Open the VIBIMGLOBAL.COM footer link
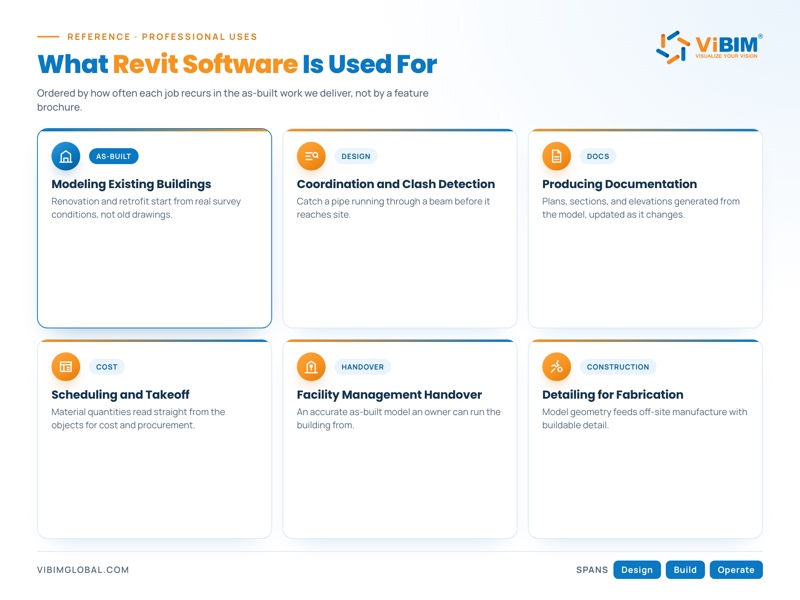The width and height of the screenshot is (800, 600). pyautogui.click(x=83, y=570)
